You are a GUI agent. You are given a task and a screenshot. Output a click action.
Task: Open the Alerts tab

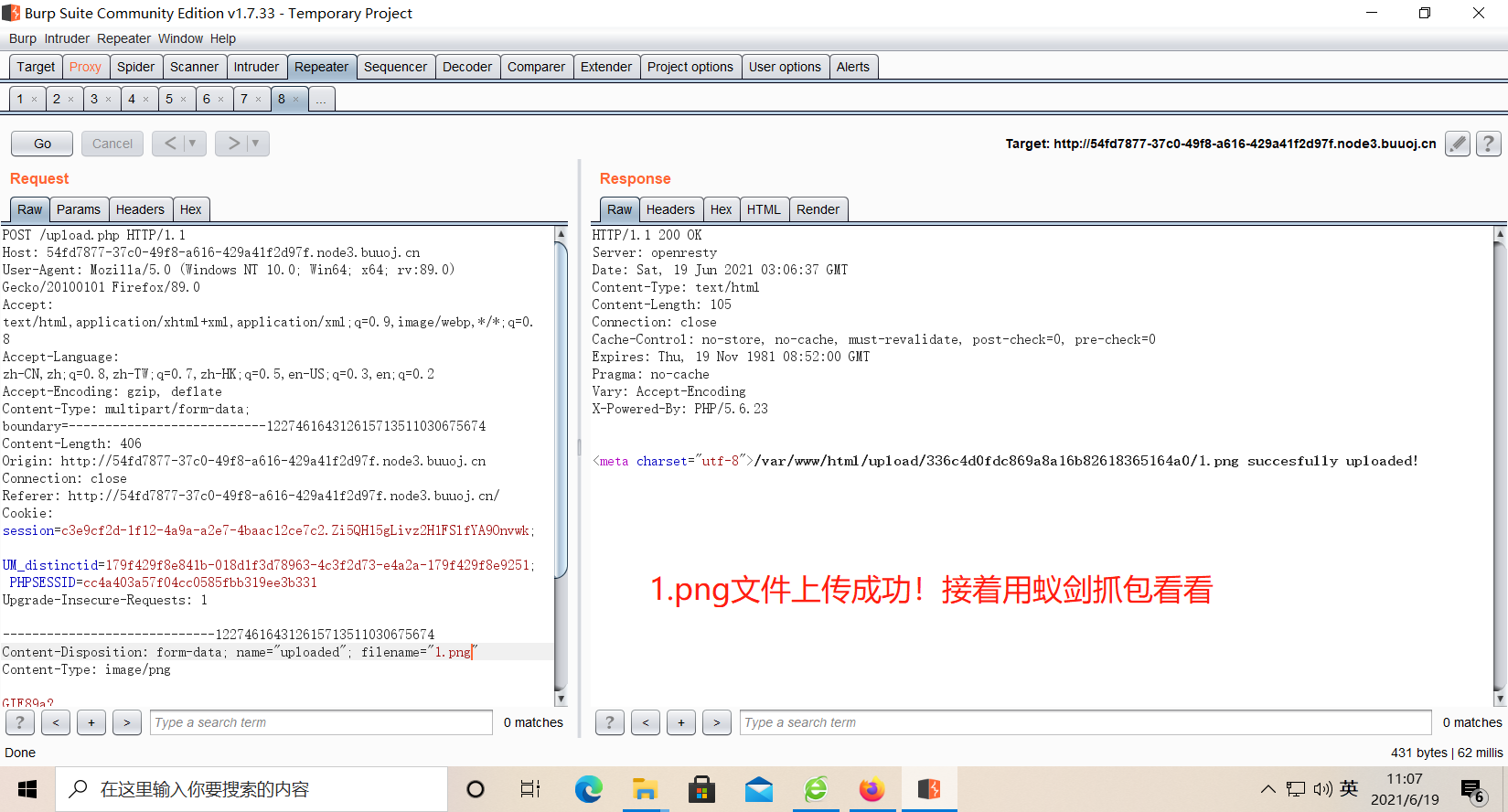click(853, 67)
